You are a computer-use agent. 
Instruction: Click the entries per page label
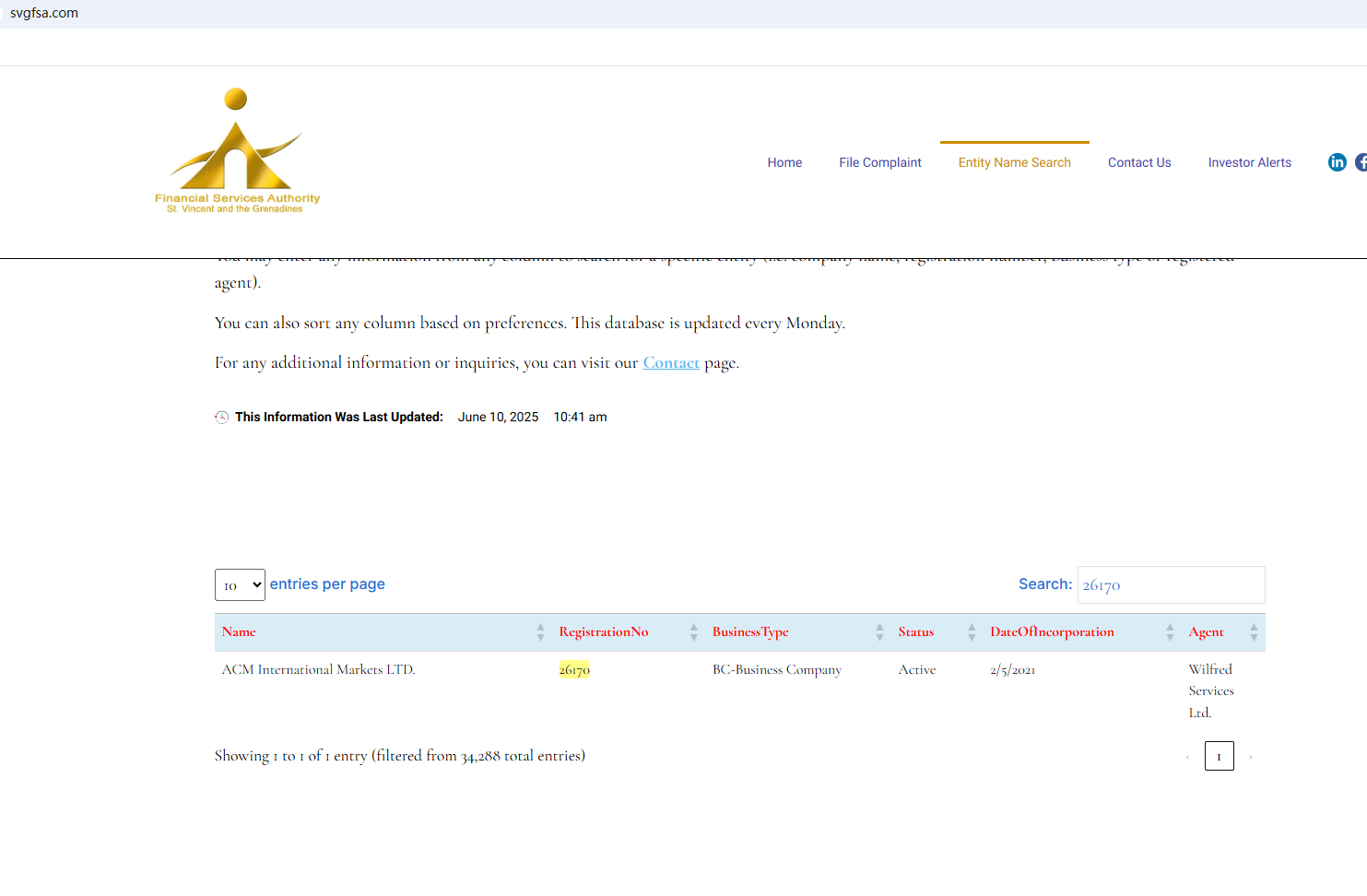327,584
